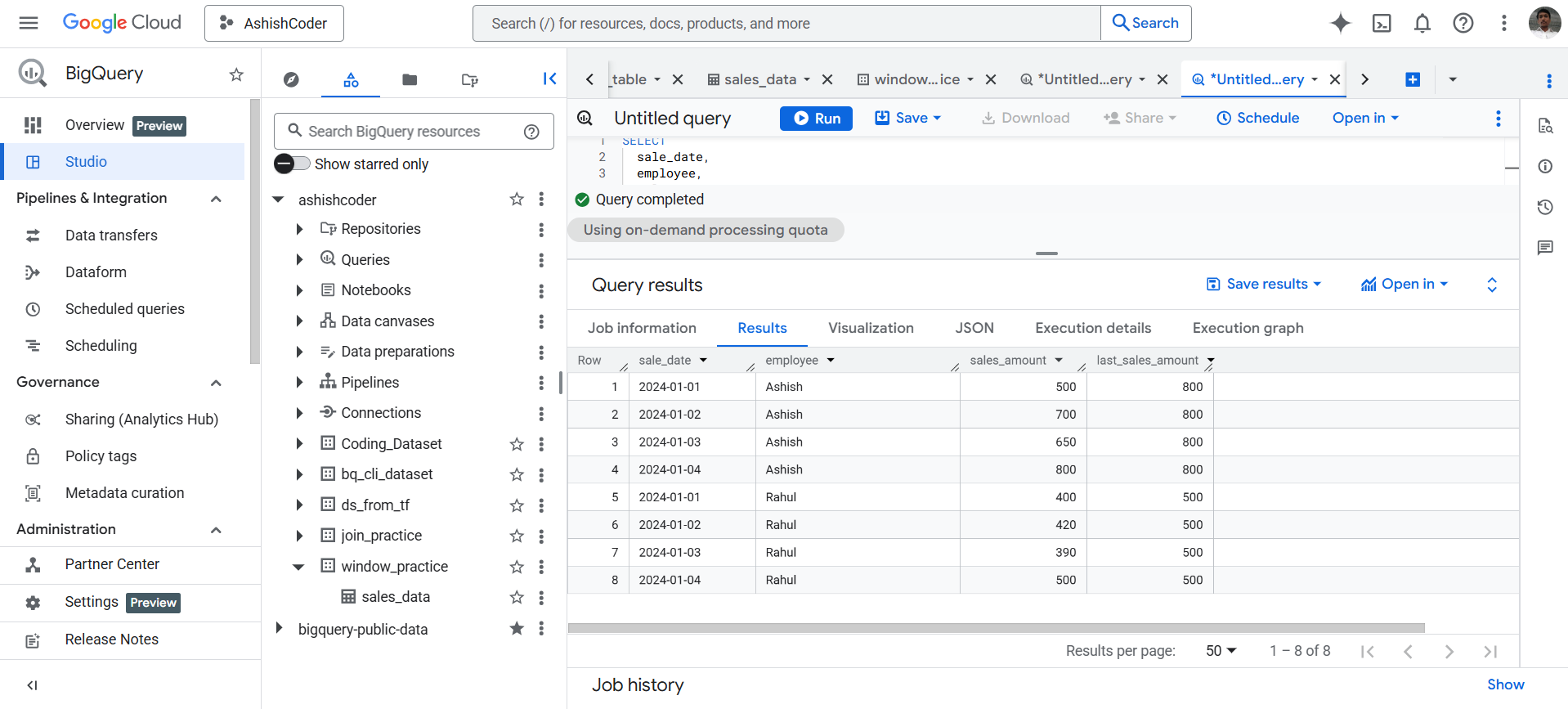Screen dimensions: 1568x709
Task: Open query history clock icon
Action: [x=1545, y=207]
